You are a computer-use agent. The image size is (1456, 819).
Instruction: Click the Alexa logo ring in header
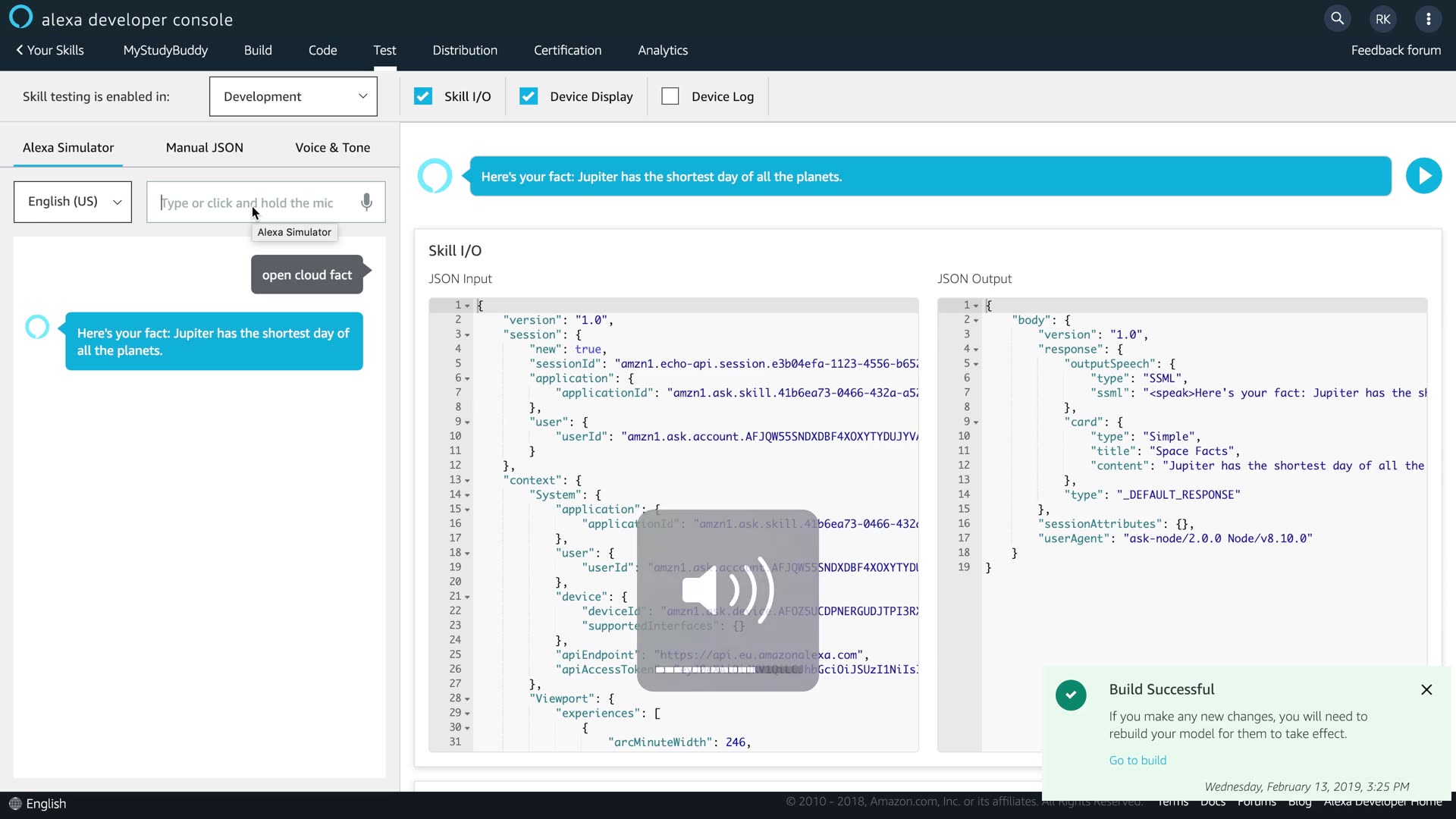(20, 17)
